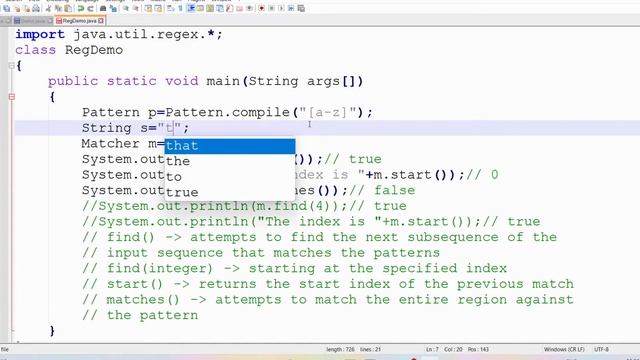Click the Cut scissors icon

click(48, 9)
